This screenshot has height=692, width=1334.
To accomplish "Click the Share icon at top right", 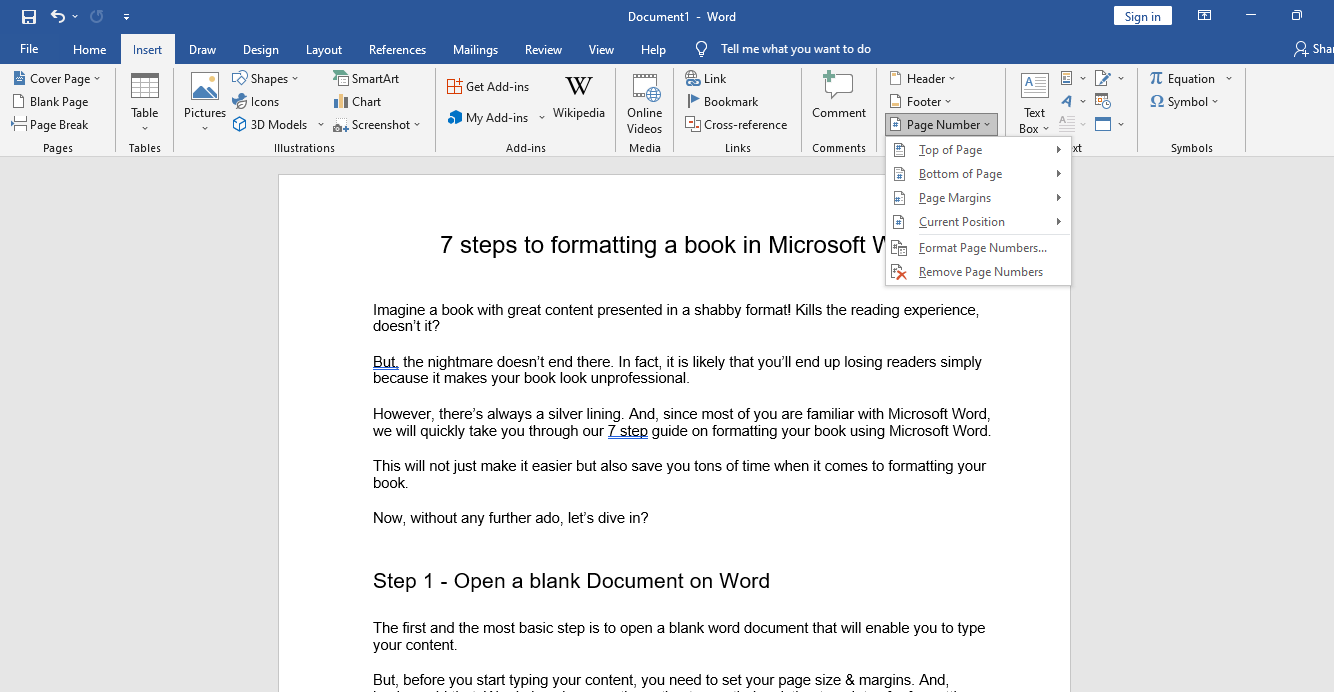I will [1301, 49].
